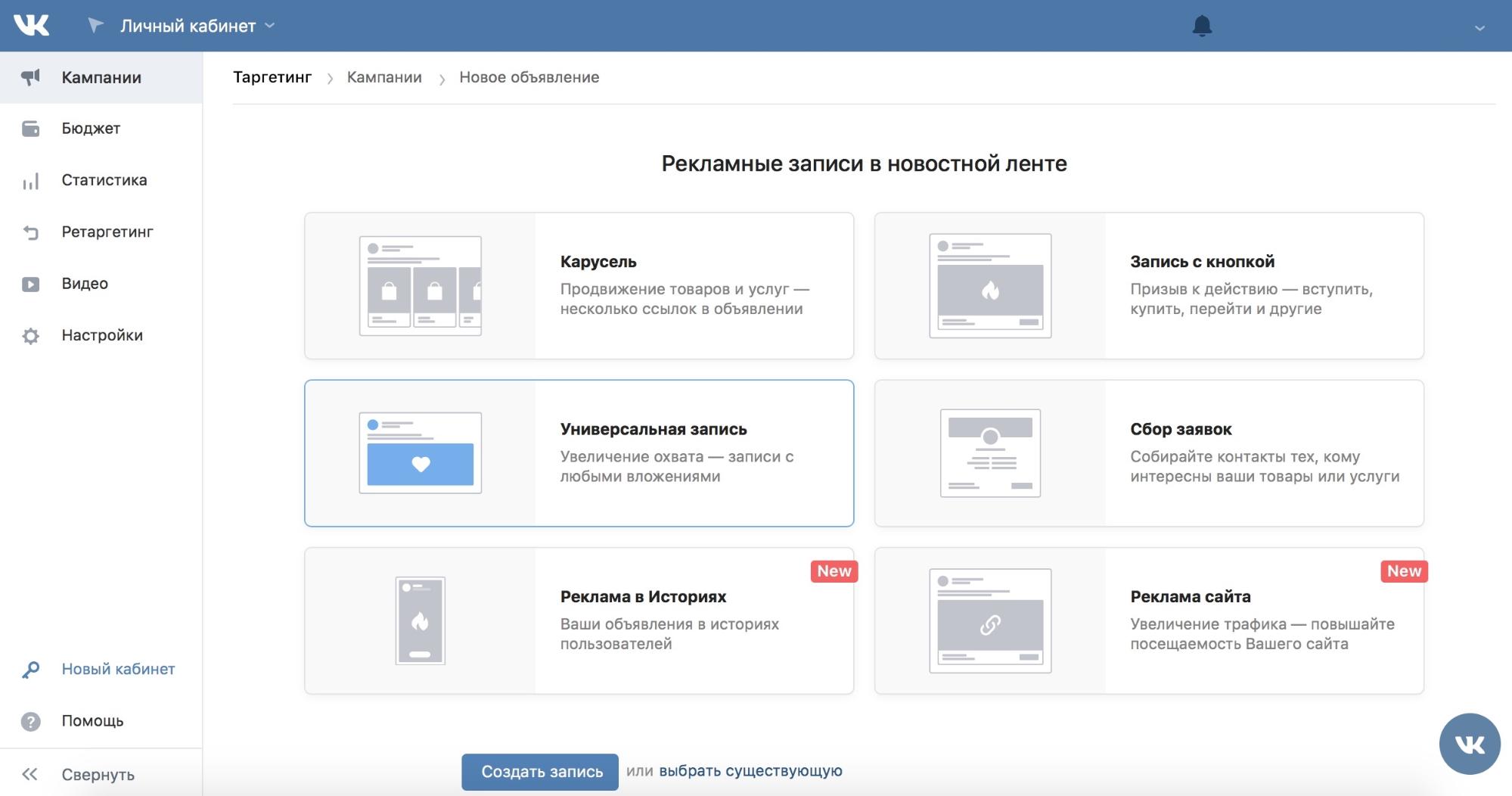Open Новый кабинет sidebar item
Image resolution: width=1512 pixels, height=796 pixels.
118,669
